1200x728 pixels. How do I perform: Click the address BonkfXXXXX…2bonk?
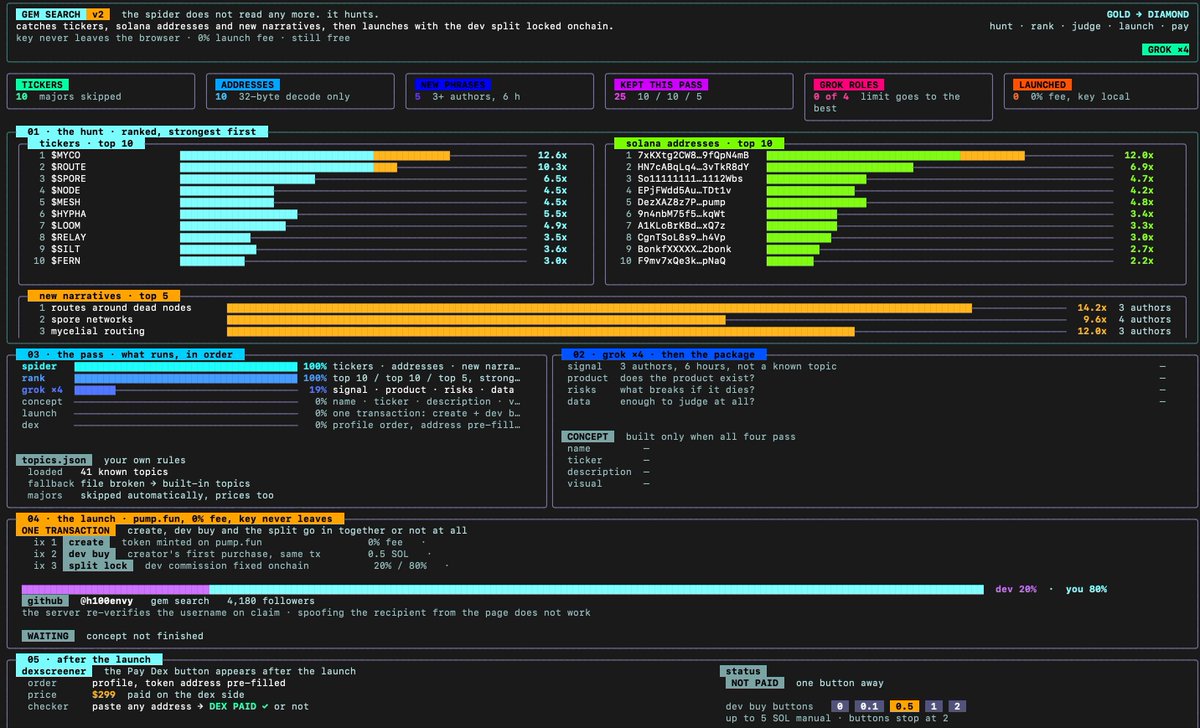(684, 249)
